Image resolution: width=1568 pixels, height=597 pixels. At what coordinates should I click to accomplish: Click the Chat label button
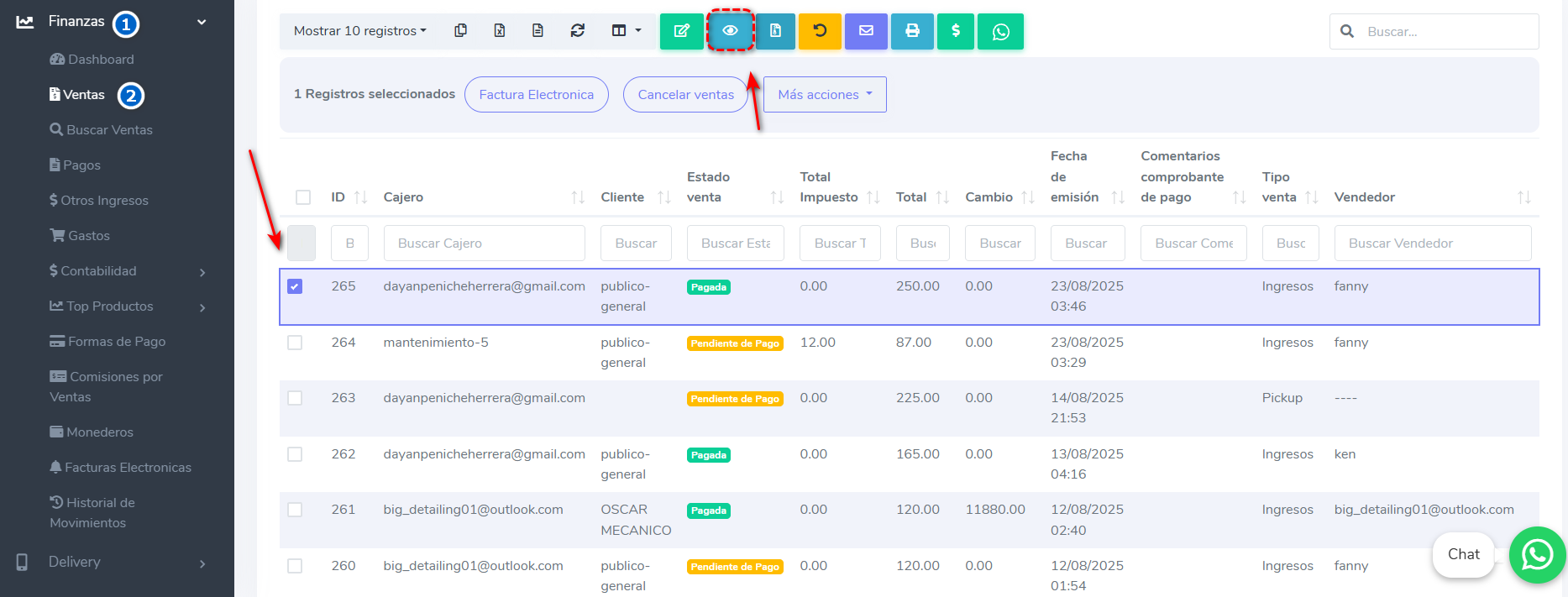coord(1464,554)
